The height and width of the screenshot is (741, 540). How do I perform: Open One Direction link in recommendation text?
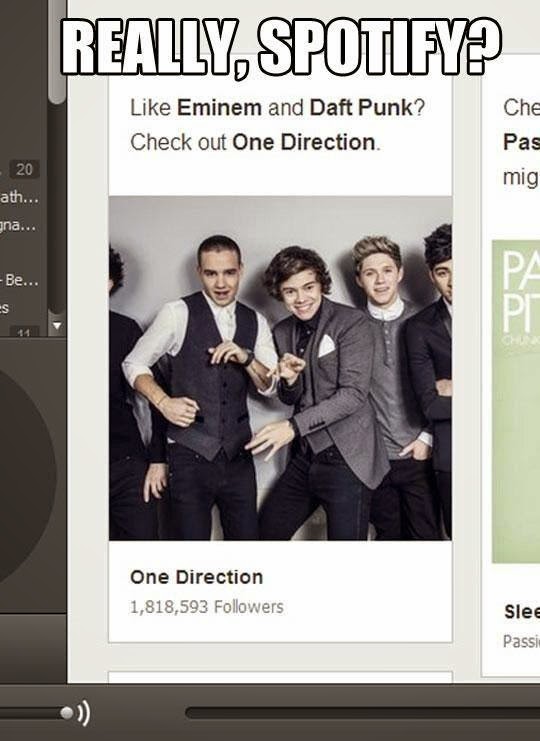304,142
